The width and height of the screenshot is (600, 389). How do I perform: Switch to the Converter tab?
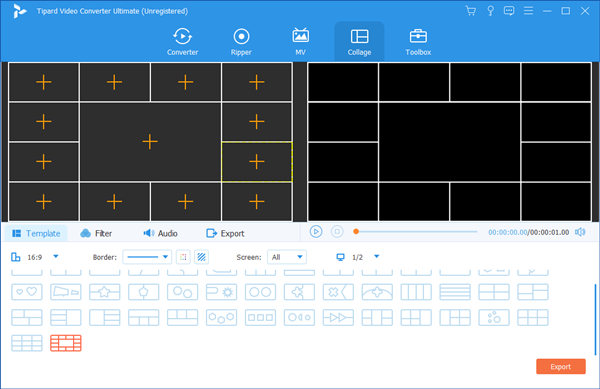point(183,42)
